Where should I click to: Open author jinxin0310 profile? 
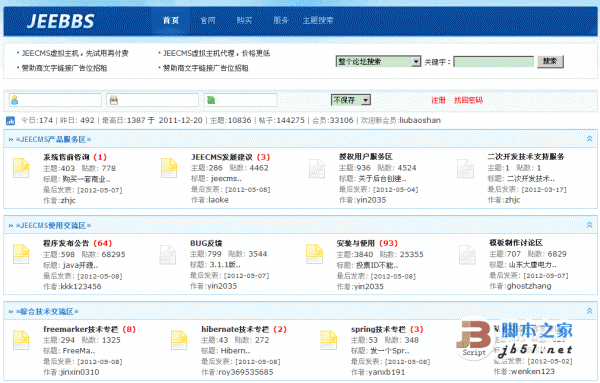tap(80, 372)
